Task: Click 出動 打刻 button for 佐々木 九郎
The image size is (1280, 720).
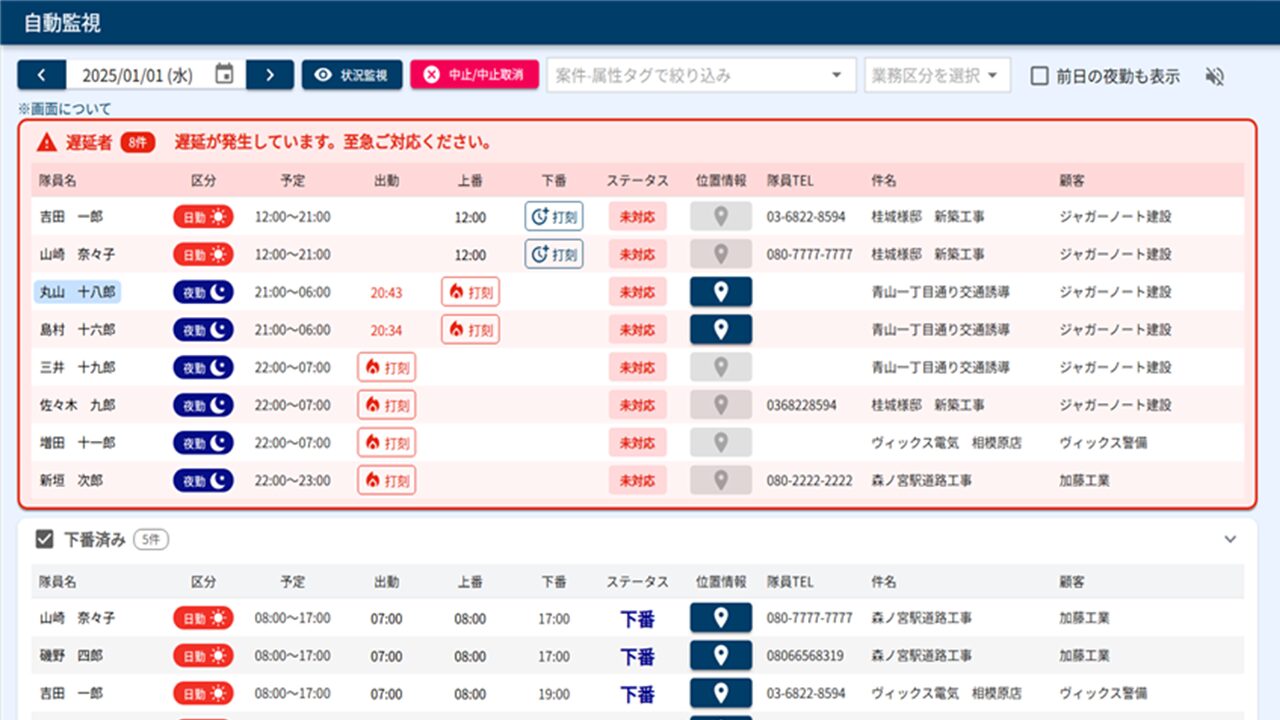Action: coord(387,405)
